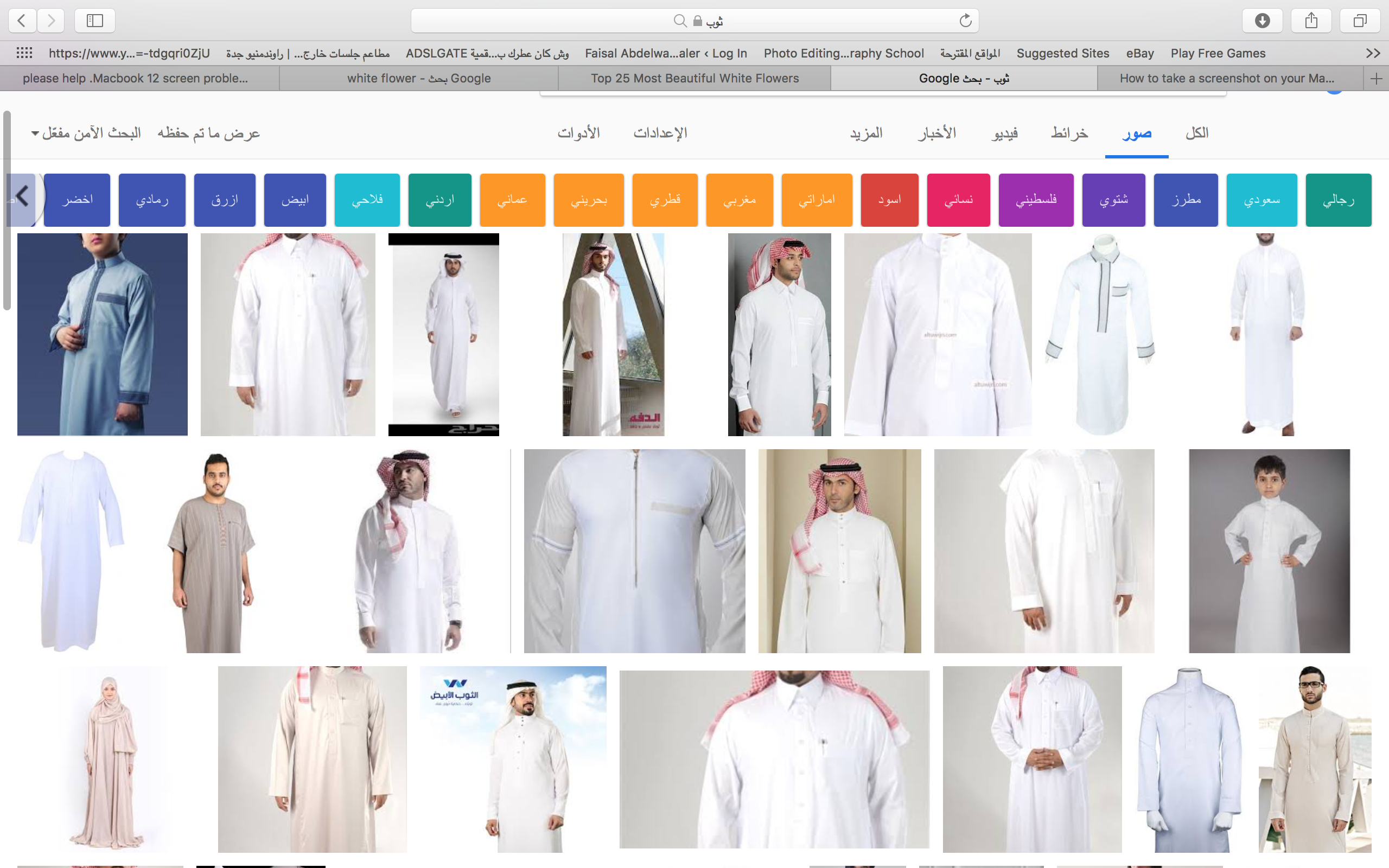Filter by the رمادي chip

152,200
